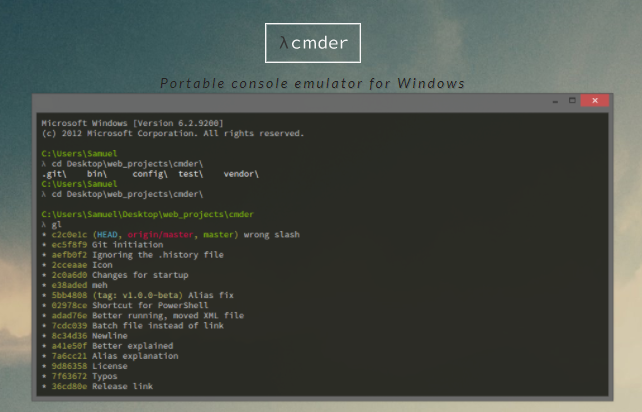Click the 'wrong slash' commit message
The image size is (642, 412).
tap(271, 235)
